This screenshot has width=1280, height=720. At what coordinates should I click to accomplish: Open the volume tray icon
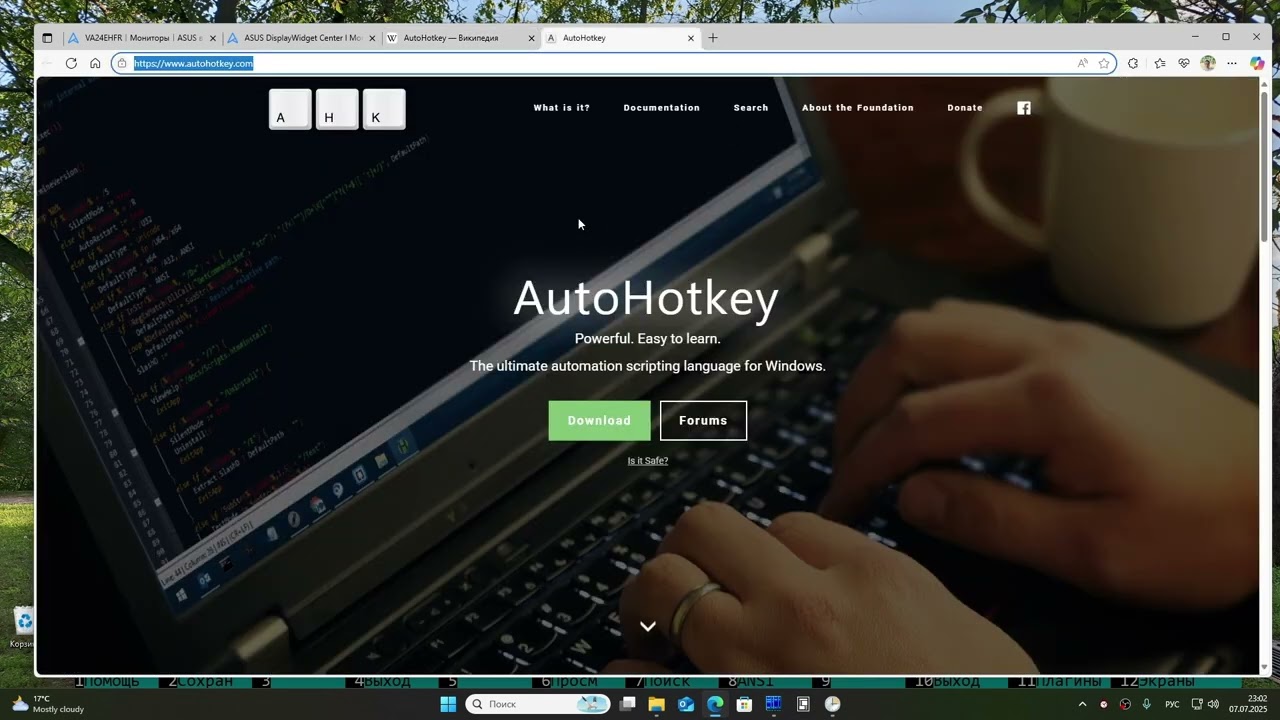[x=1213, y=704]
